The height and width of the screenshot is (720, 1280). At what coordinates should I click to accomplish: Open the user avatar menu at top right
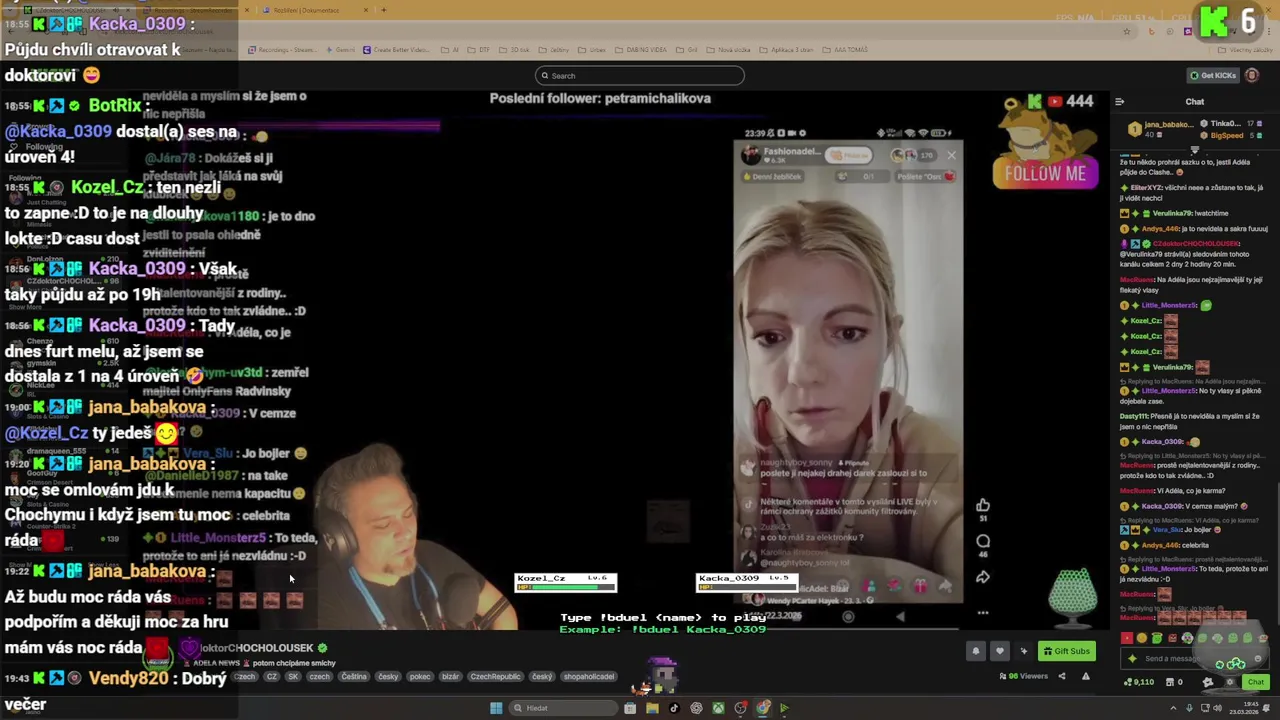tap(1252, 76)
